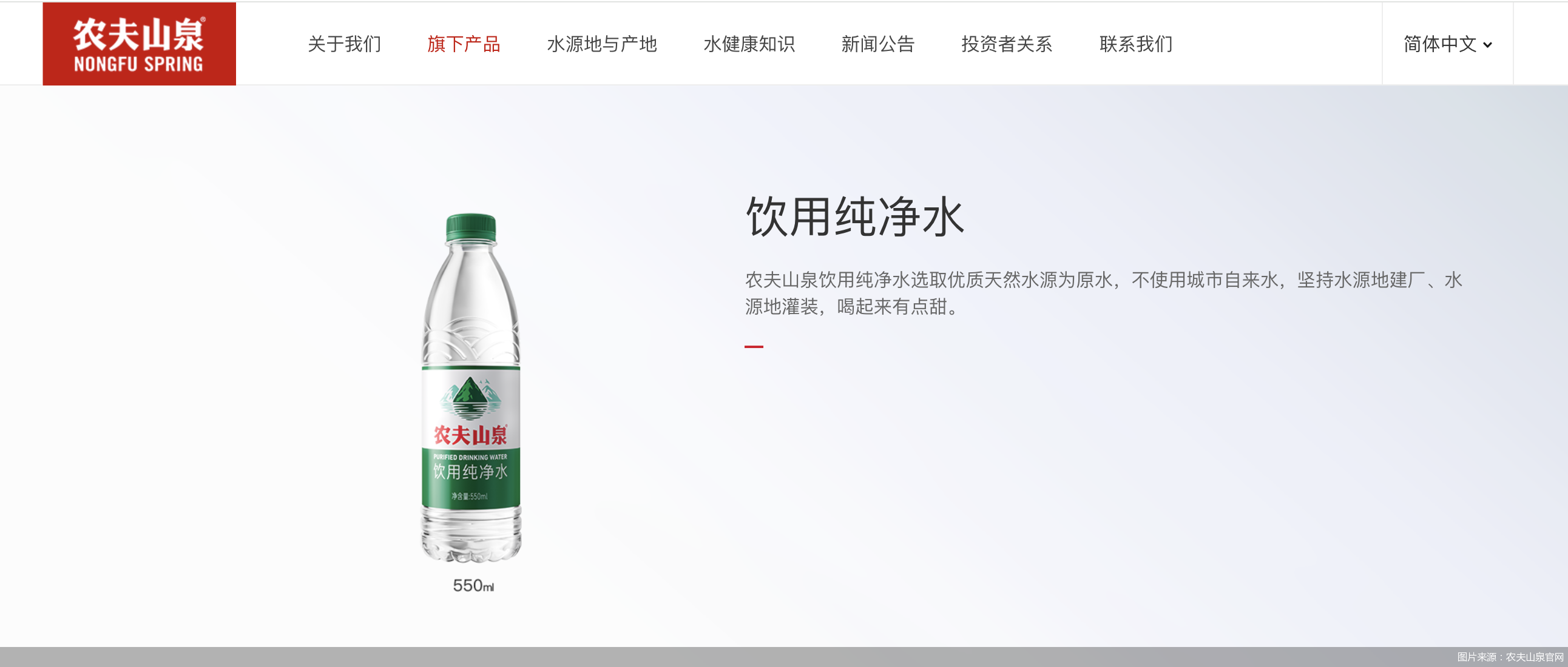Screen dimensions: 1568x667
Task: Select the 550ml size label
Action: tap(473, 586)
